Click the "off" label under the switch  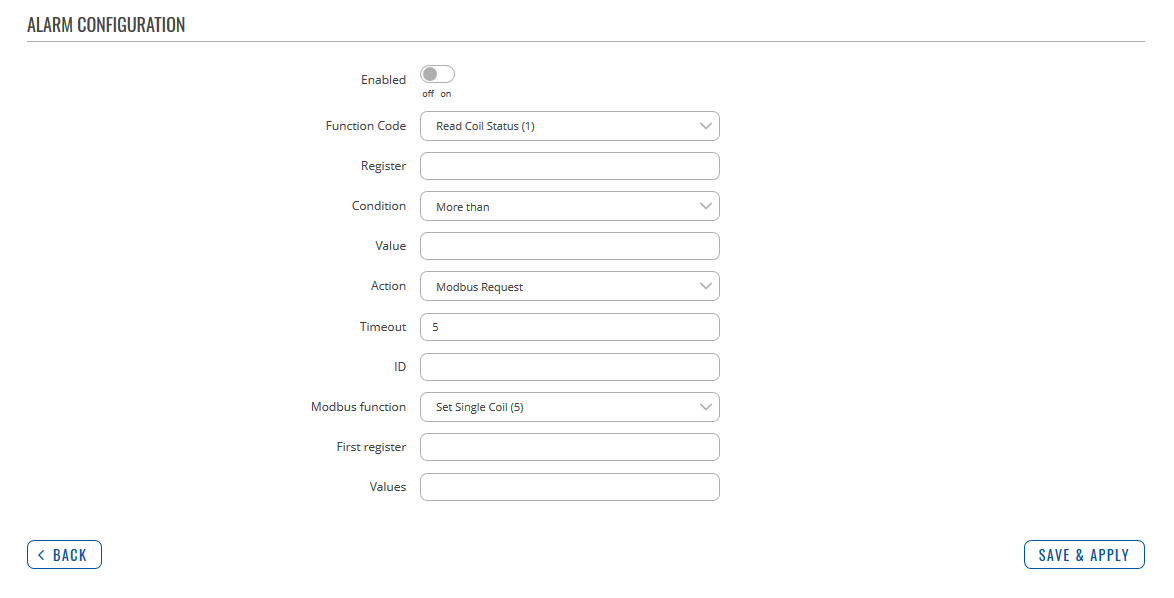428,94
